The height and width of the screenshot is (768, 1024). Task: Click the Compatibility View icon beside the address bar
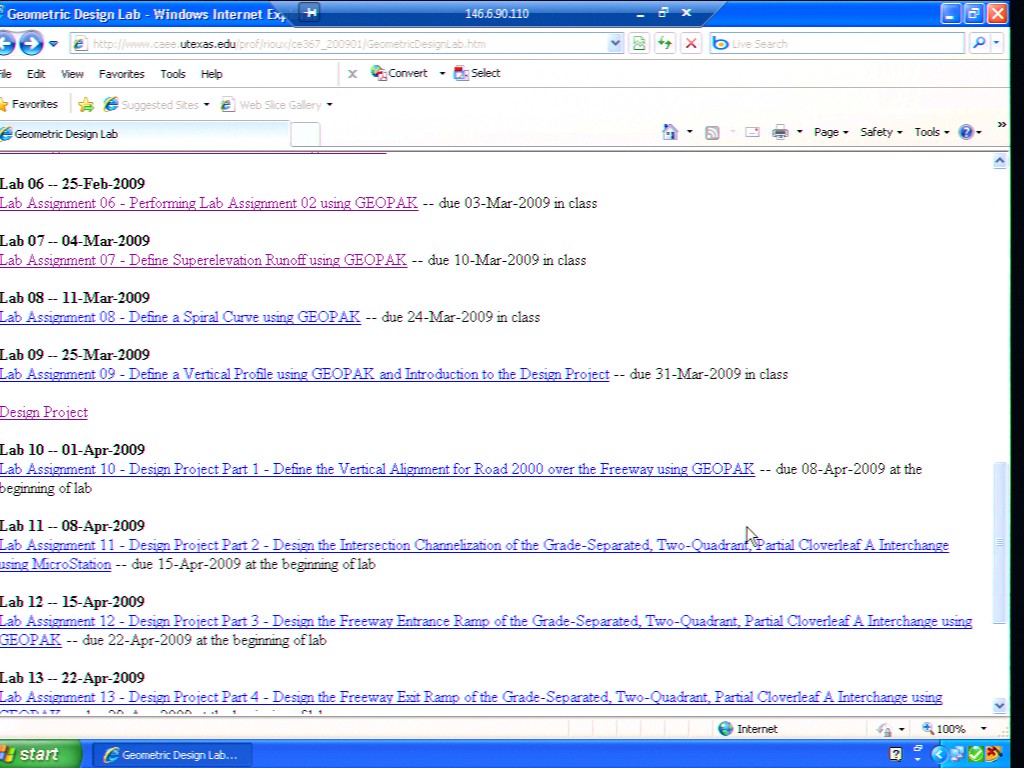click(x=639, y=44)
